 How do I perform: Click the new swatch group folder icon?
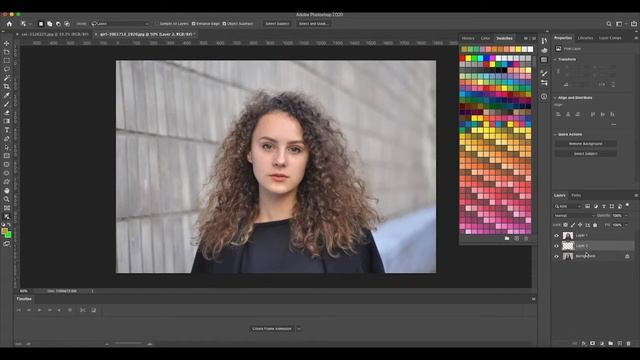coord(507,238)
